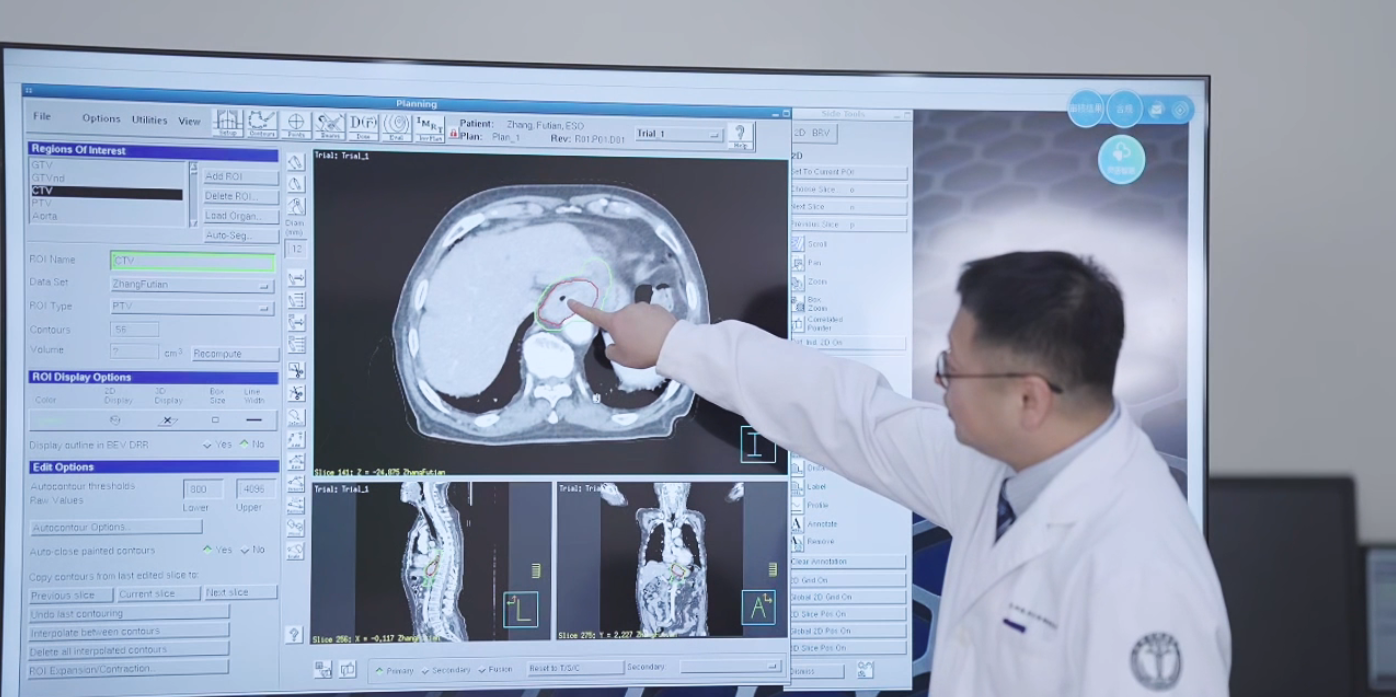The width and height of the screenshot is (1396, 697).
Task: Click the Add ROI button
Action: tap(241, 177)
